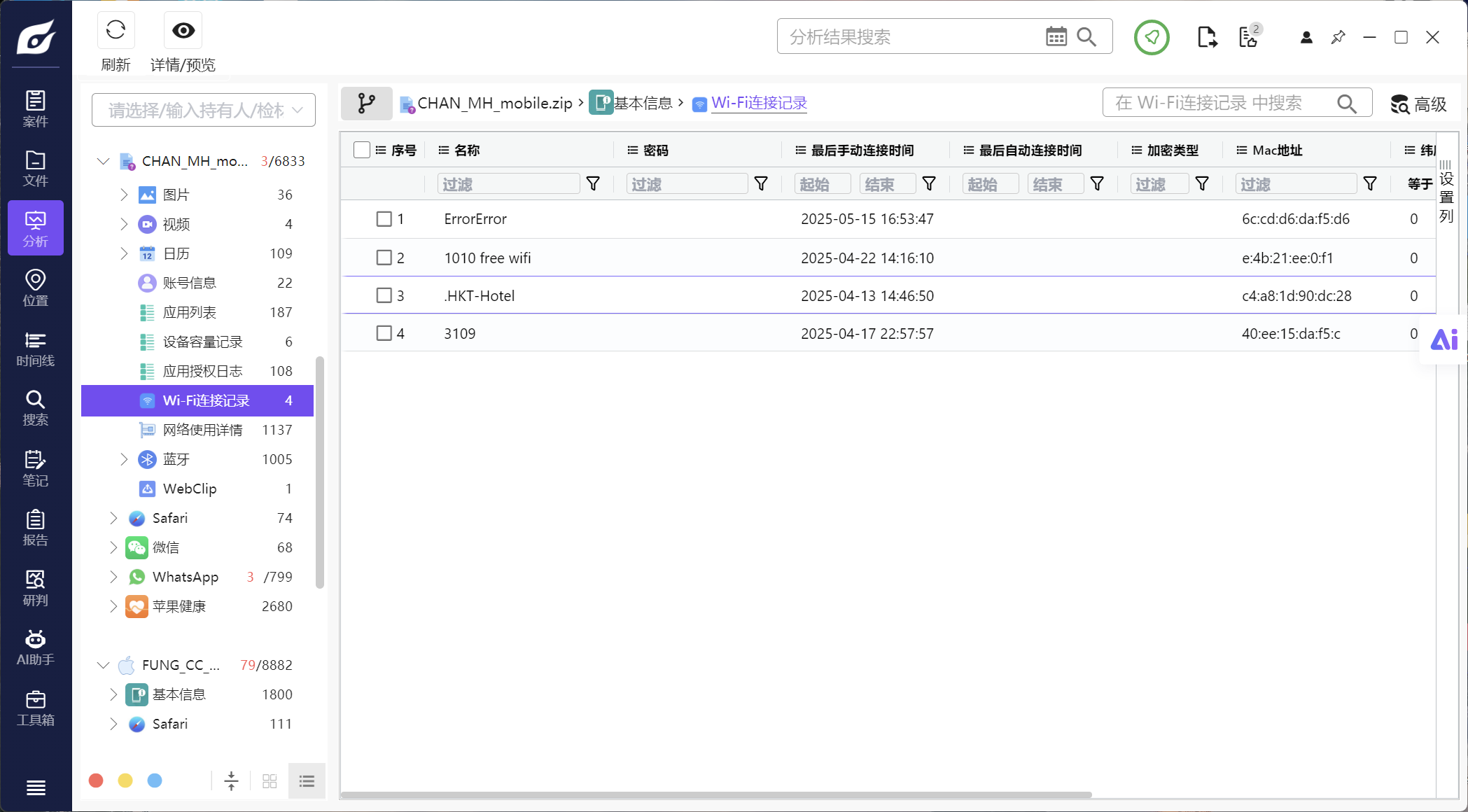The image size is (1468, 812).
Task: Open the 搜索 sidebar section
Action: click(x=36, y=407)
